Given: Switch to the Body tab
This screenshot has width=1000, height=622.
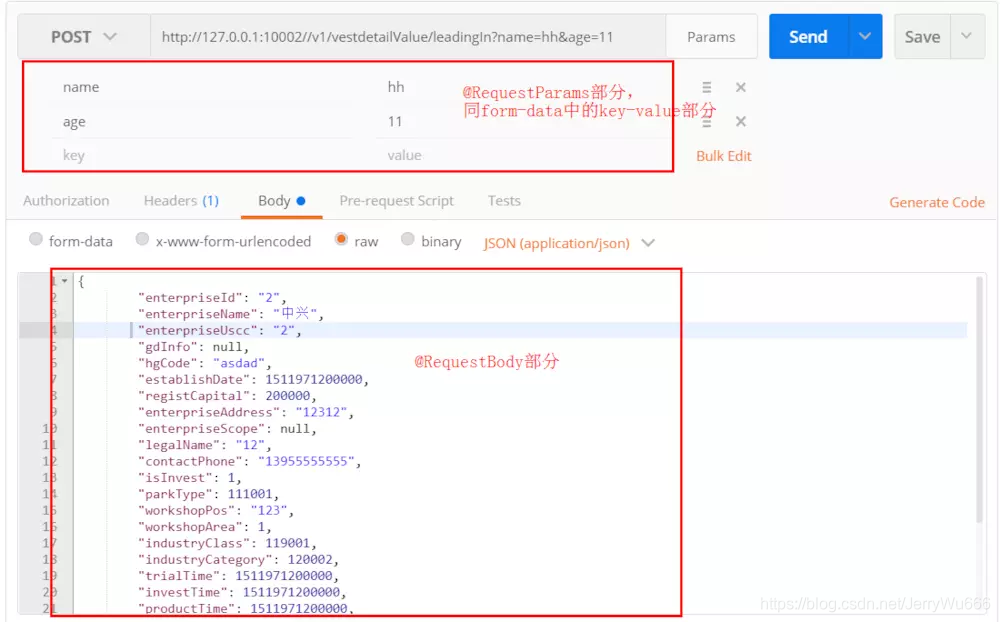Looking at the screenshot, I should click(x=281, y=201).
